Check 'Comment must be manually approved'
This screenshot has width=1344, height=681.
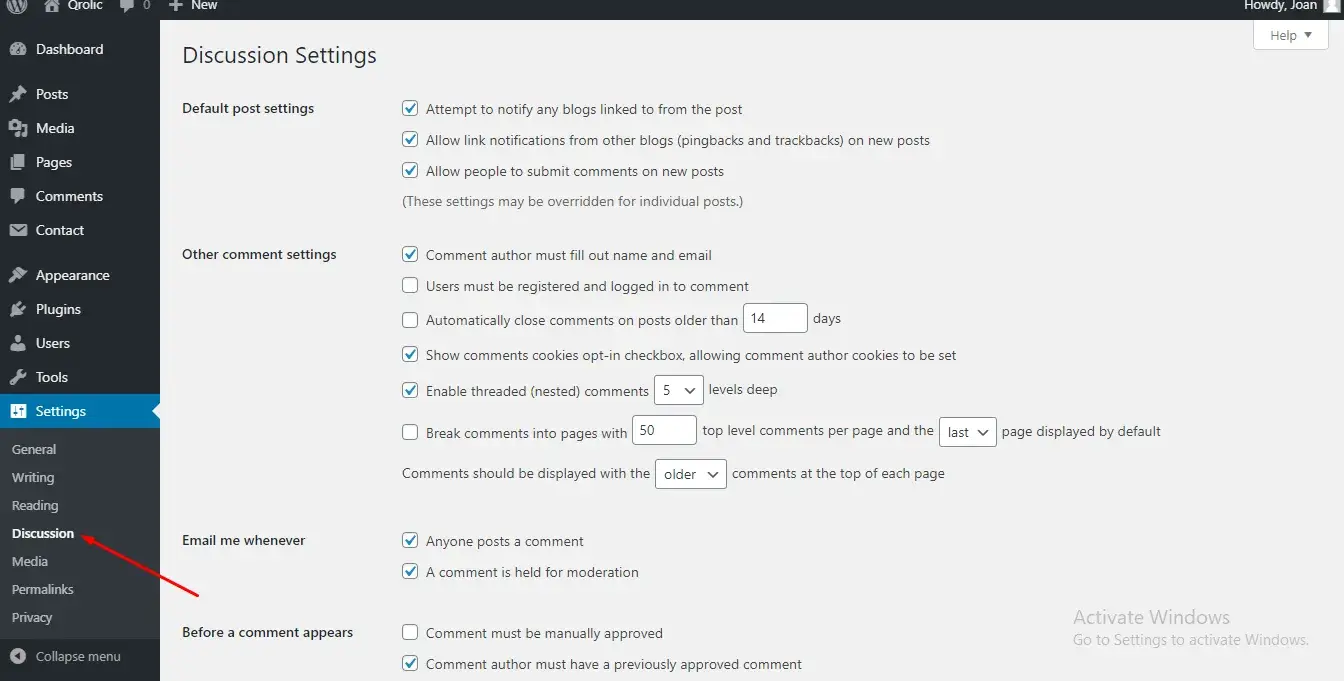click(410, 632)
